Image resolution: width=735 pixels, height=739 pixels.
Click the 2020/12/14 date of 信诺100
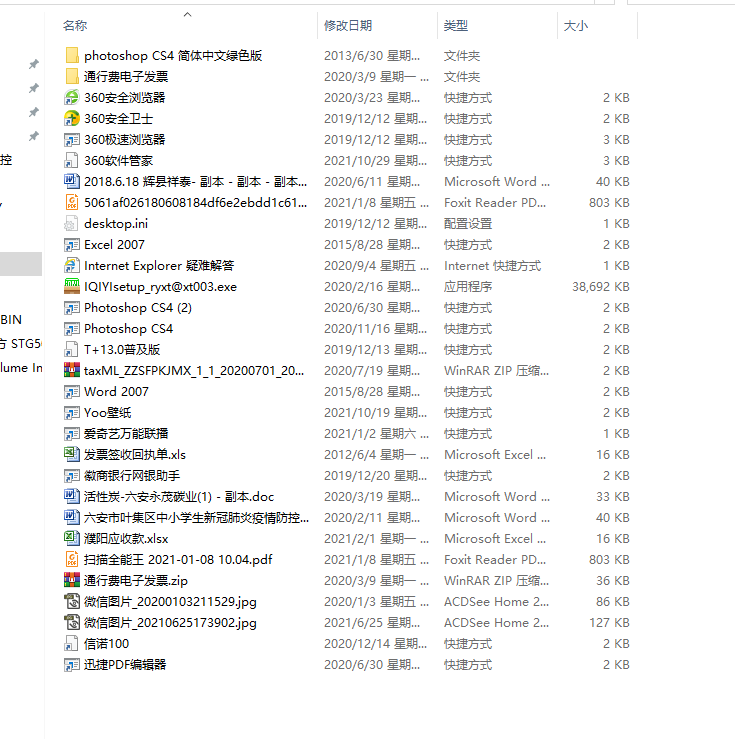[x=375, y=644]
